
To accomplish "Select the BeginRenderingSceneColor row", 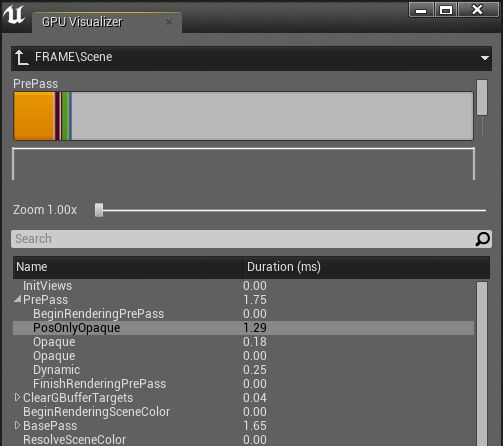I will pyautogui.click(x=243, y=412).
